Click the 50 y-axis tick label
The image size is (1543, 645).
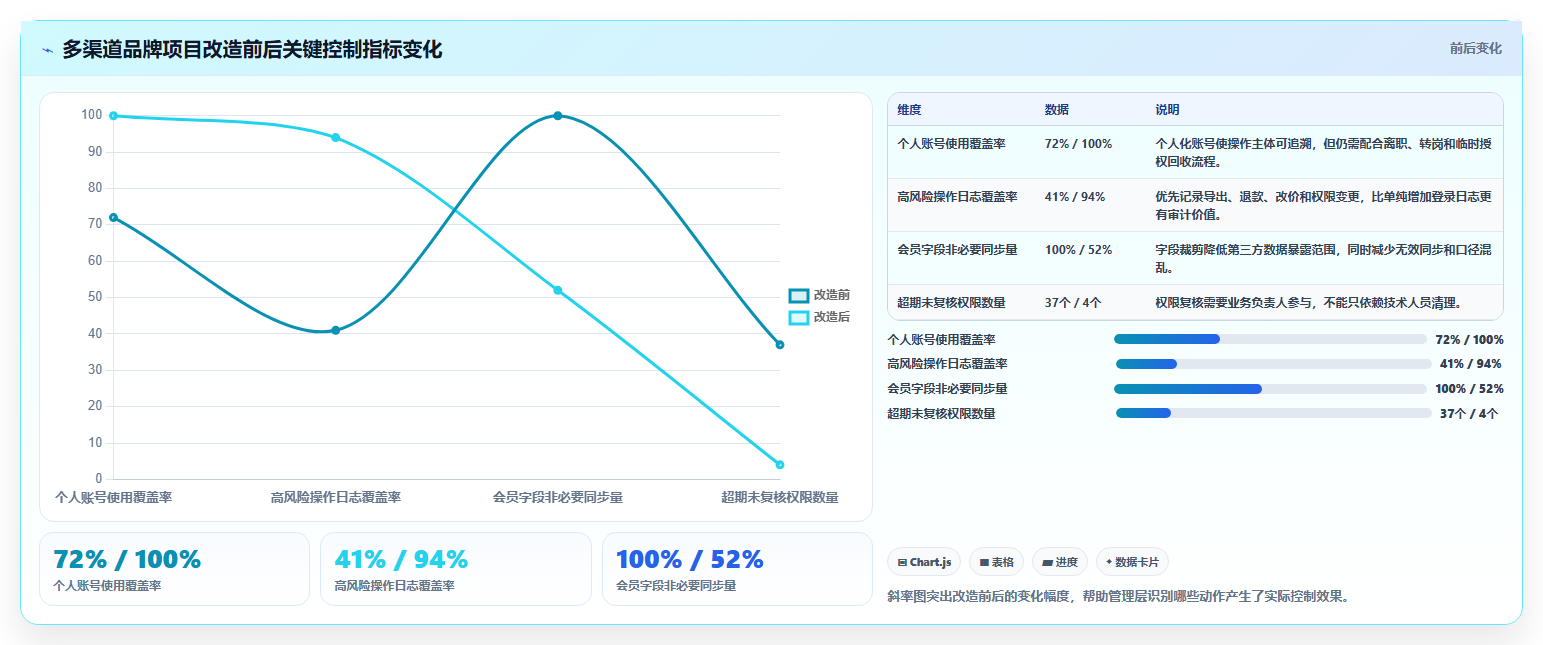point(95,297)
